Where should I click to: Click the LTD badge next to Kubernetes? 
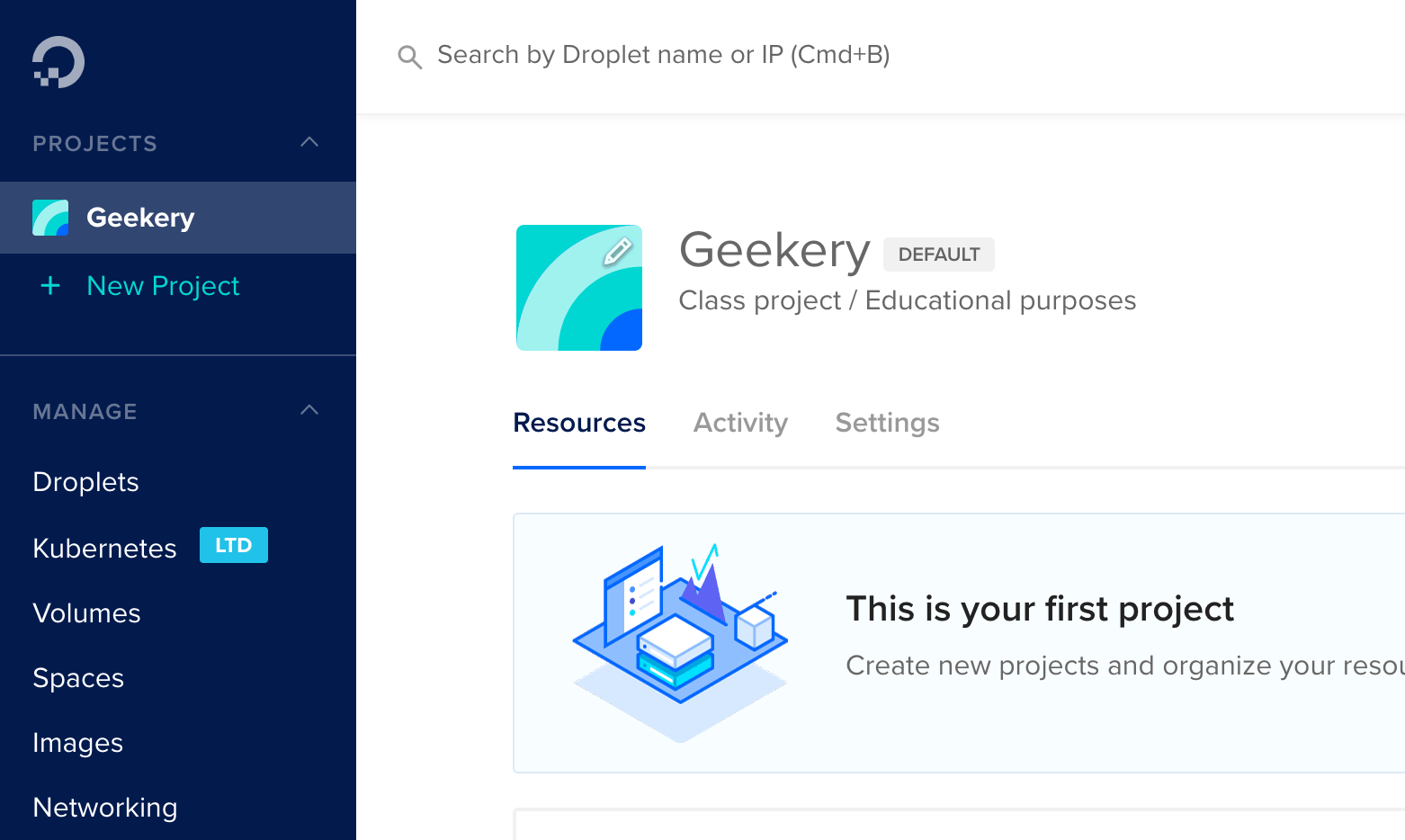pos(234,545)
